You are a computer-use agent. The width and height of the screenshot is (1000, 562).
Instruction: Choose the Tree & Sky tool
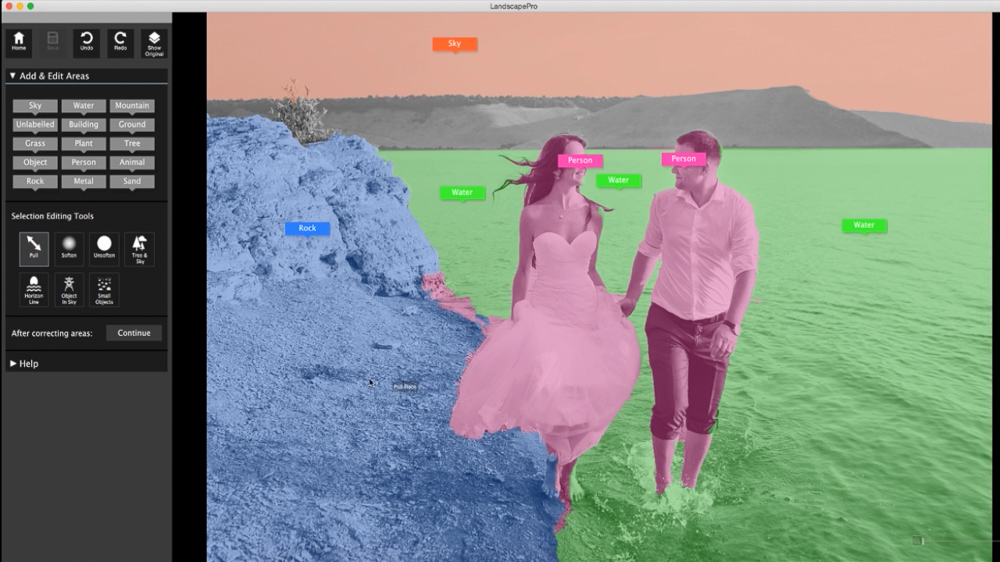click(139, 248)
